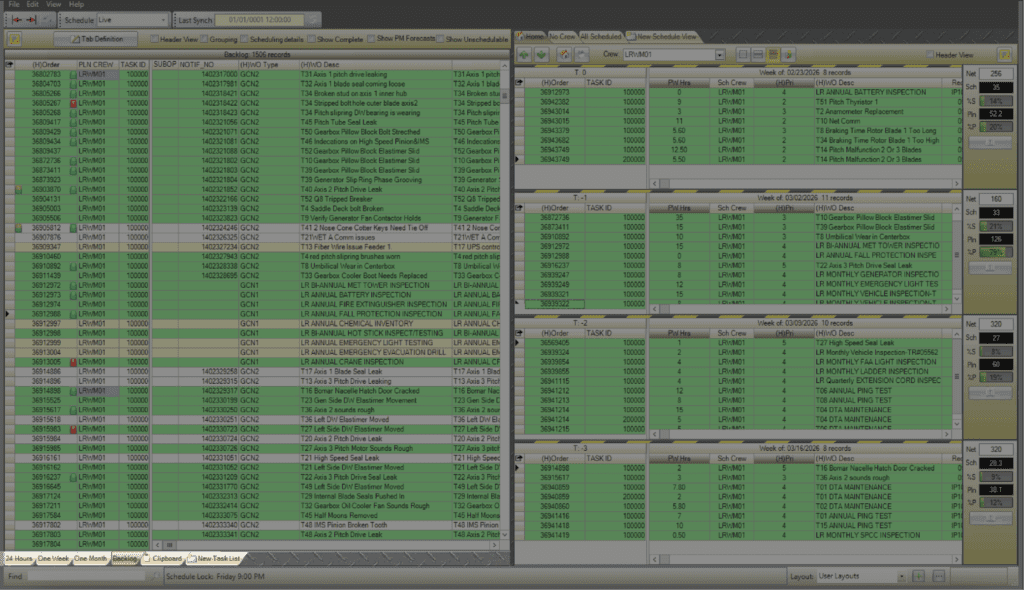Click the red left-arrow icon in top toolbar
Image resolution: width=1024 pixels, height=590 pixels.
(15, 20)
